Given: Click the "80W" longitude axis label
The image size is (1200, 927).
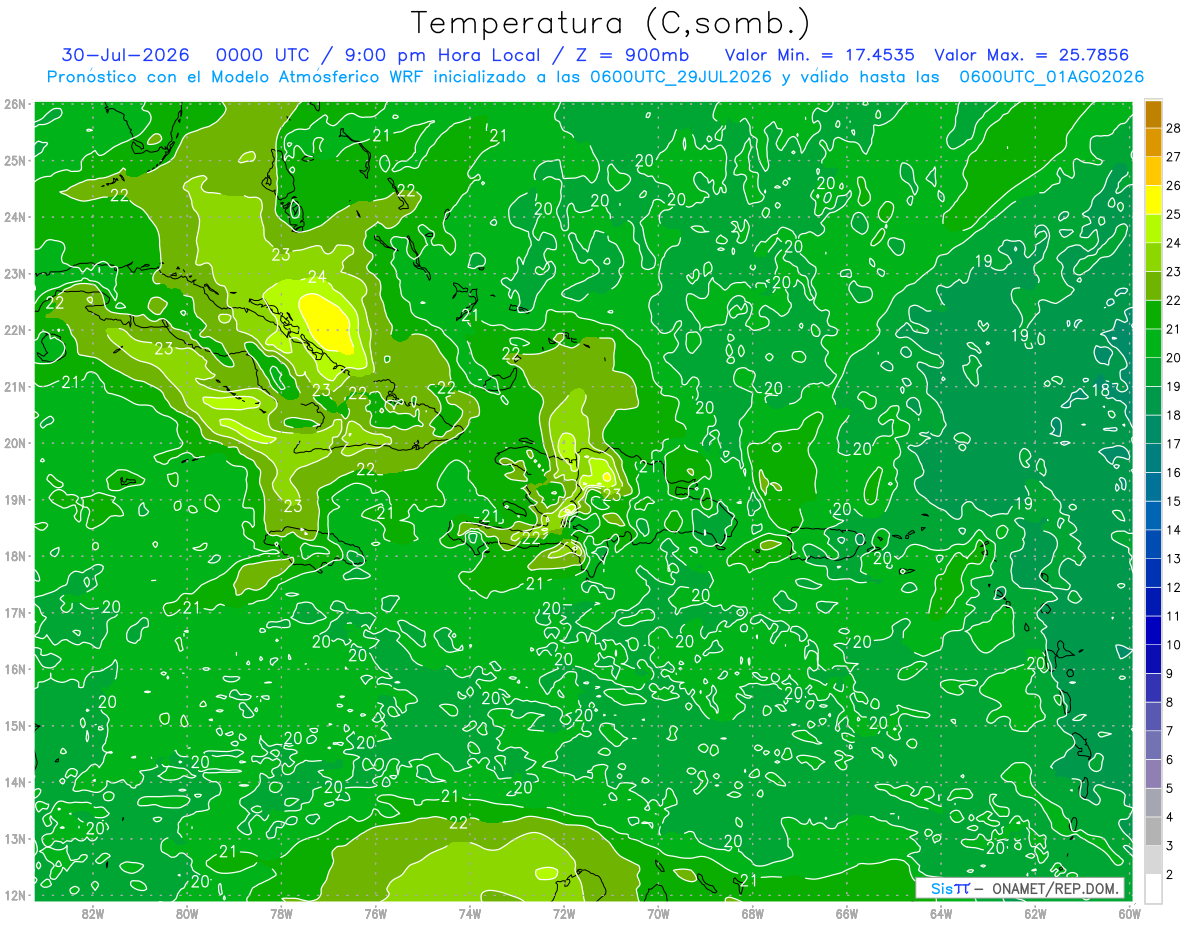Looking at the screenshot, I should (186, 913).
